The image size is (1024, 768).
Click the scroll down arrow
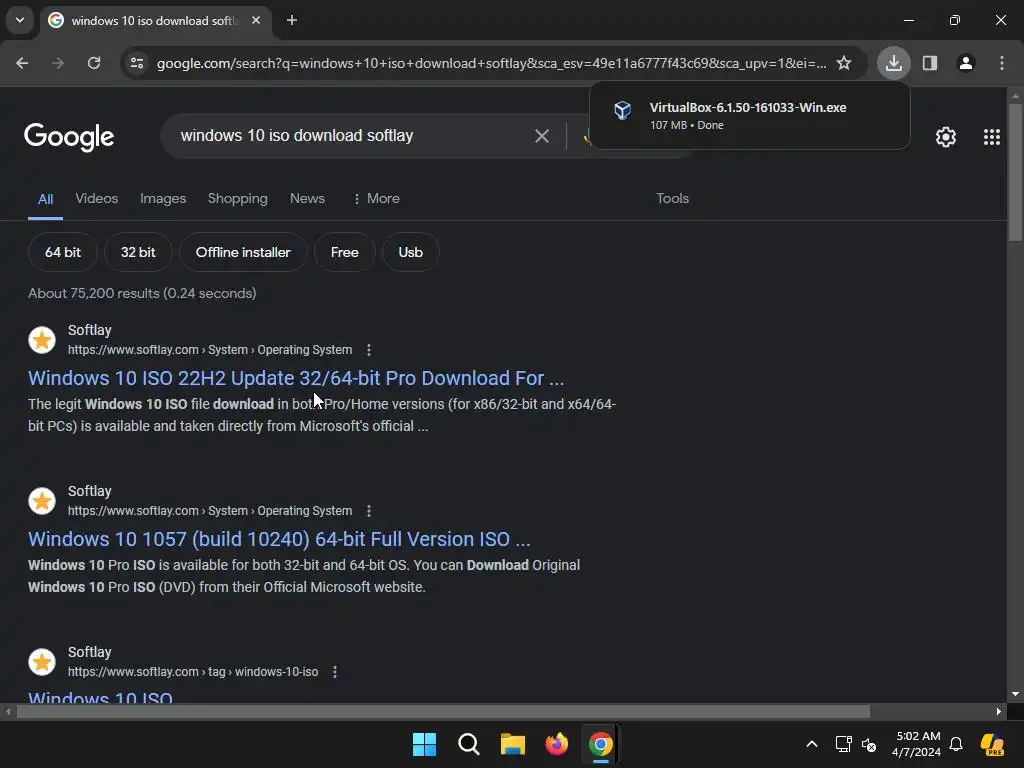point(1015,694)
